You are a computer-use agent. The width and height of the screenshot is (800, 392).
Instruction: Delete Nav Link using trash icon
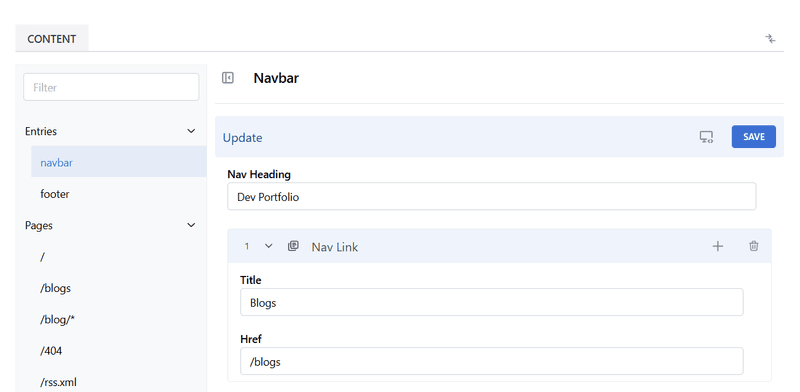pyautogui.click(x=754, y=247)
